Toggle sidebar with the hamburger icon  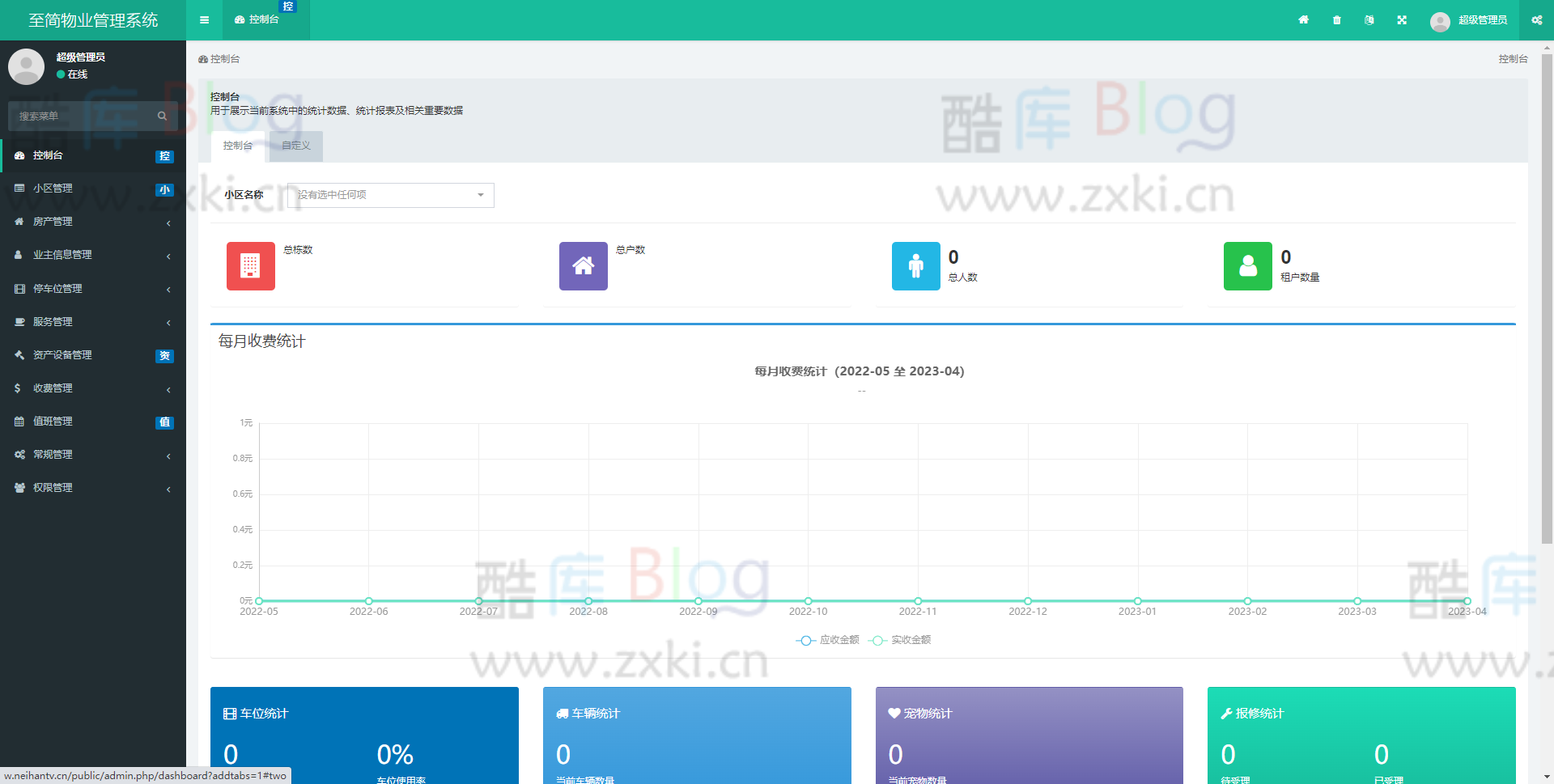click(204, 20)
